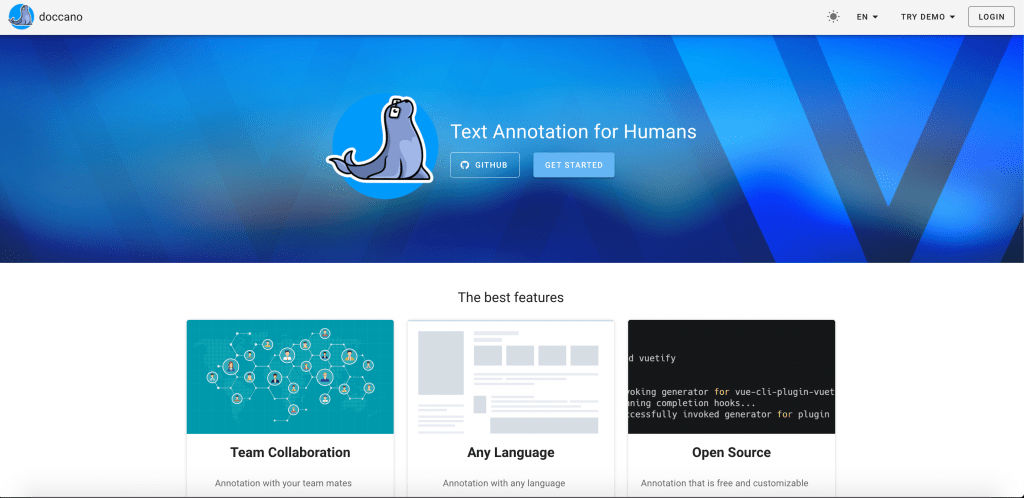Click the Open Source terminal image
The image size is (1024, 498).
coord(731,377)
